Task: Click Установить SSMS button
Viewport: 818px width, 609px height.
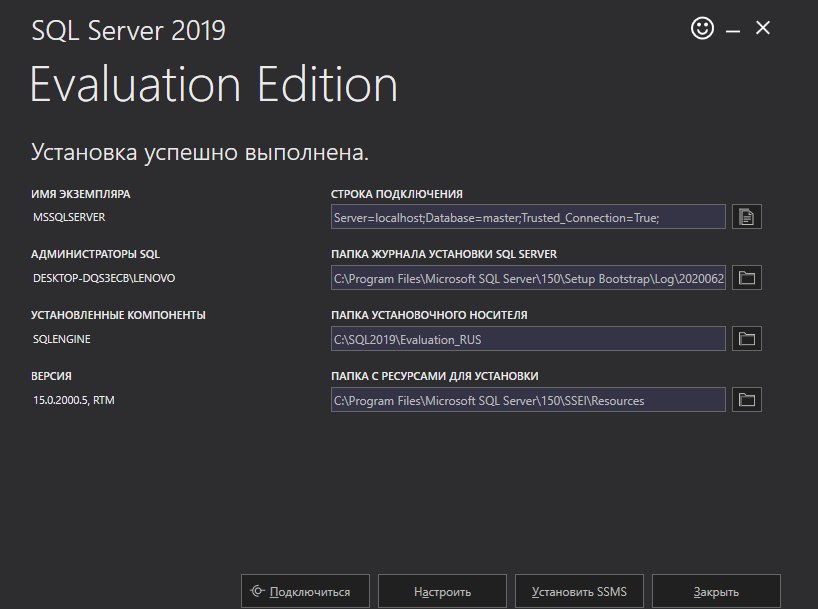Action: click(x=579, y=592)
